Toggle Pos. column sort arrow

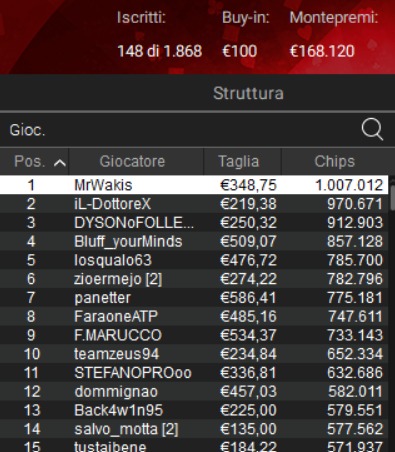point(60,162)
